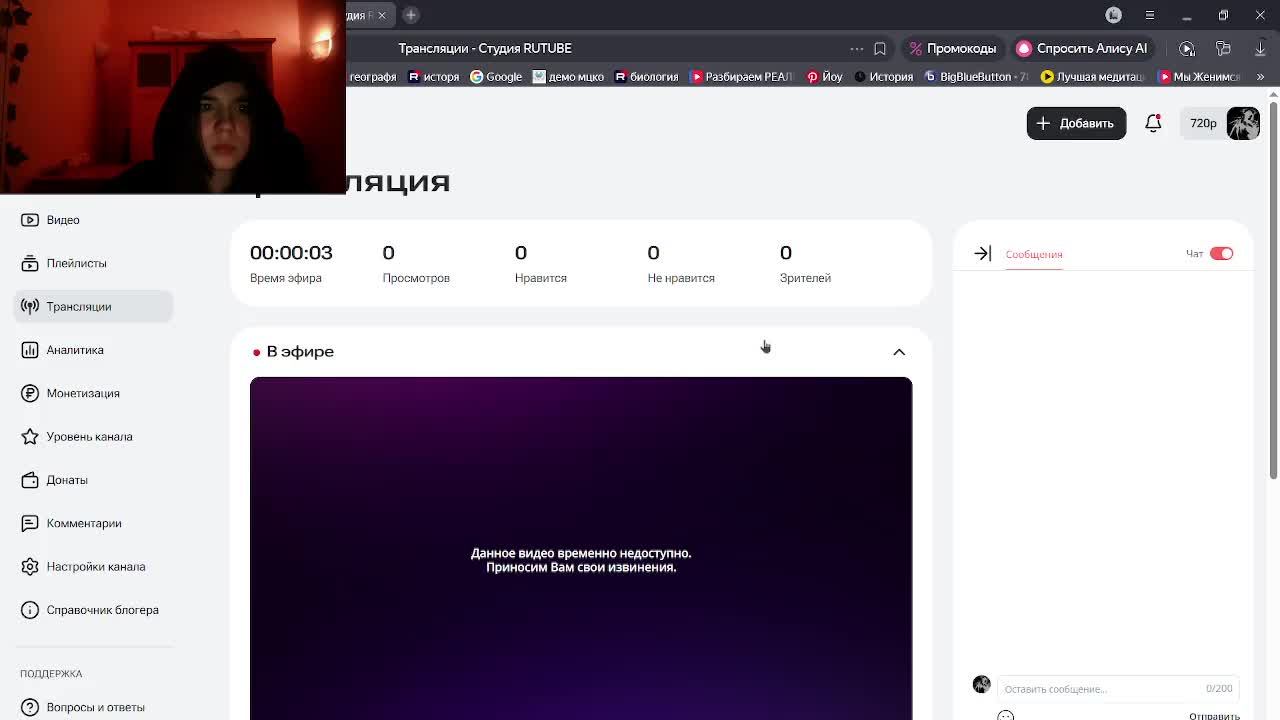Open Монетизация in the sidebar

93,393
